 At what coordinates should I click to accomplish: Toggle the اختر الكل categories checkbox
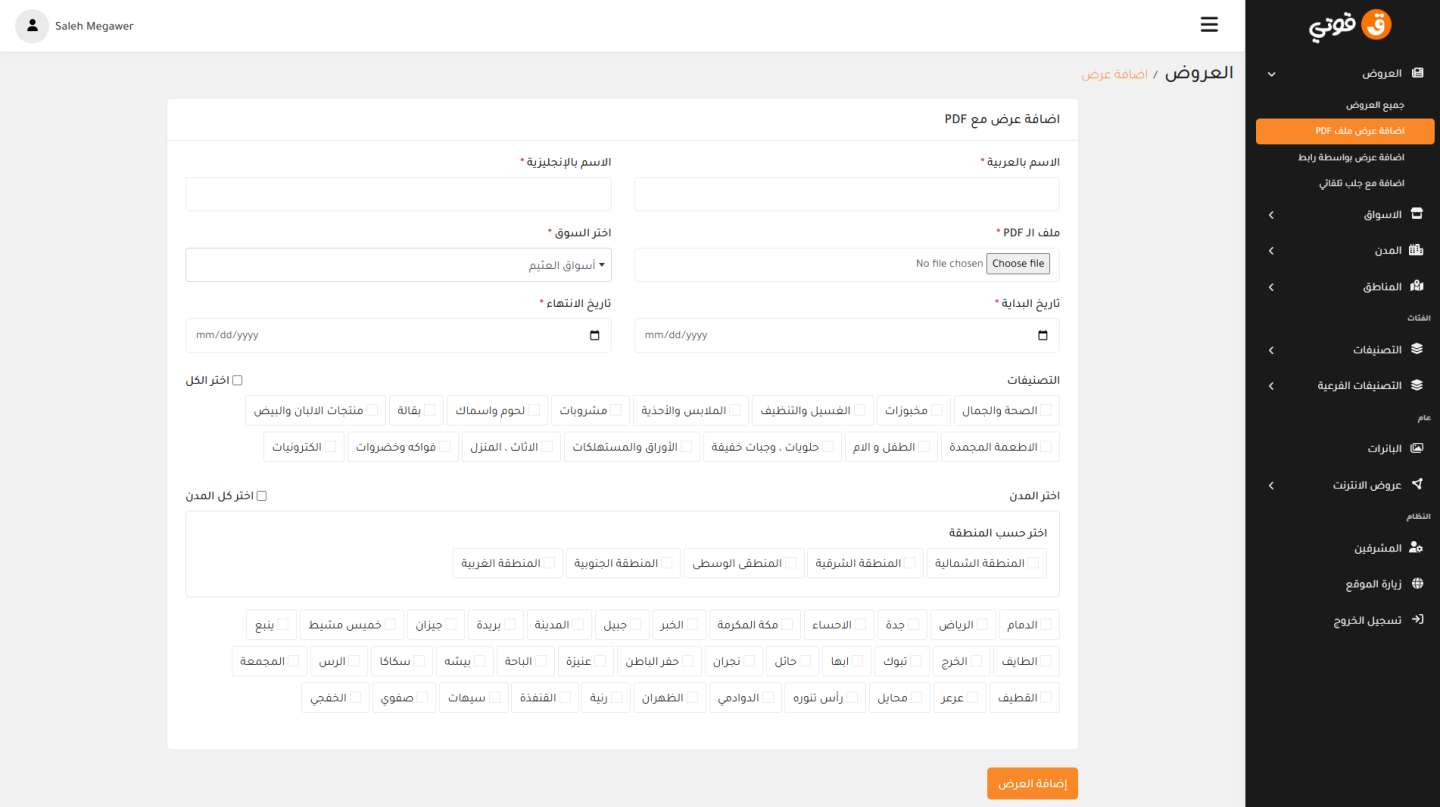[x=238, y=380]
